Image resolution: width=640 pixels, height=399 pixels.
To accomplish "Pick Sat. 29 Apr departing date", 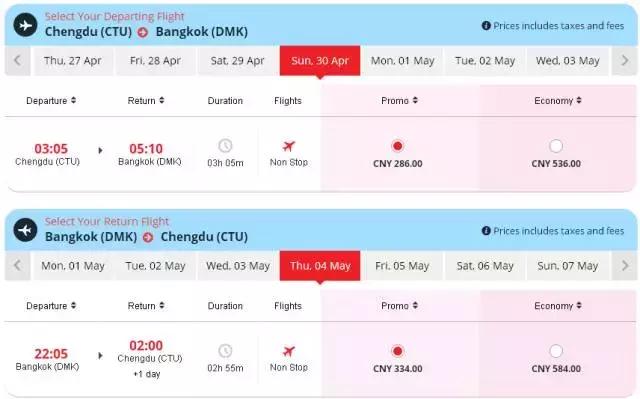I will pyautogui.click(x=238, y=61).
